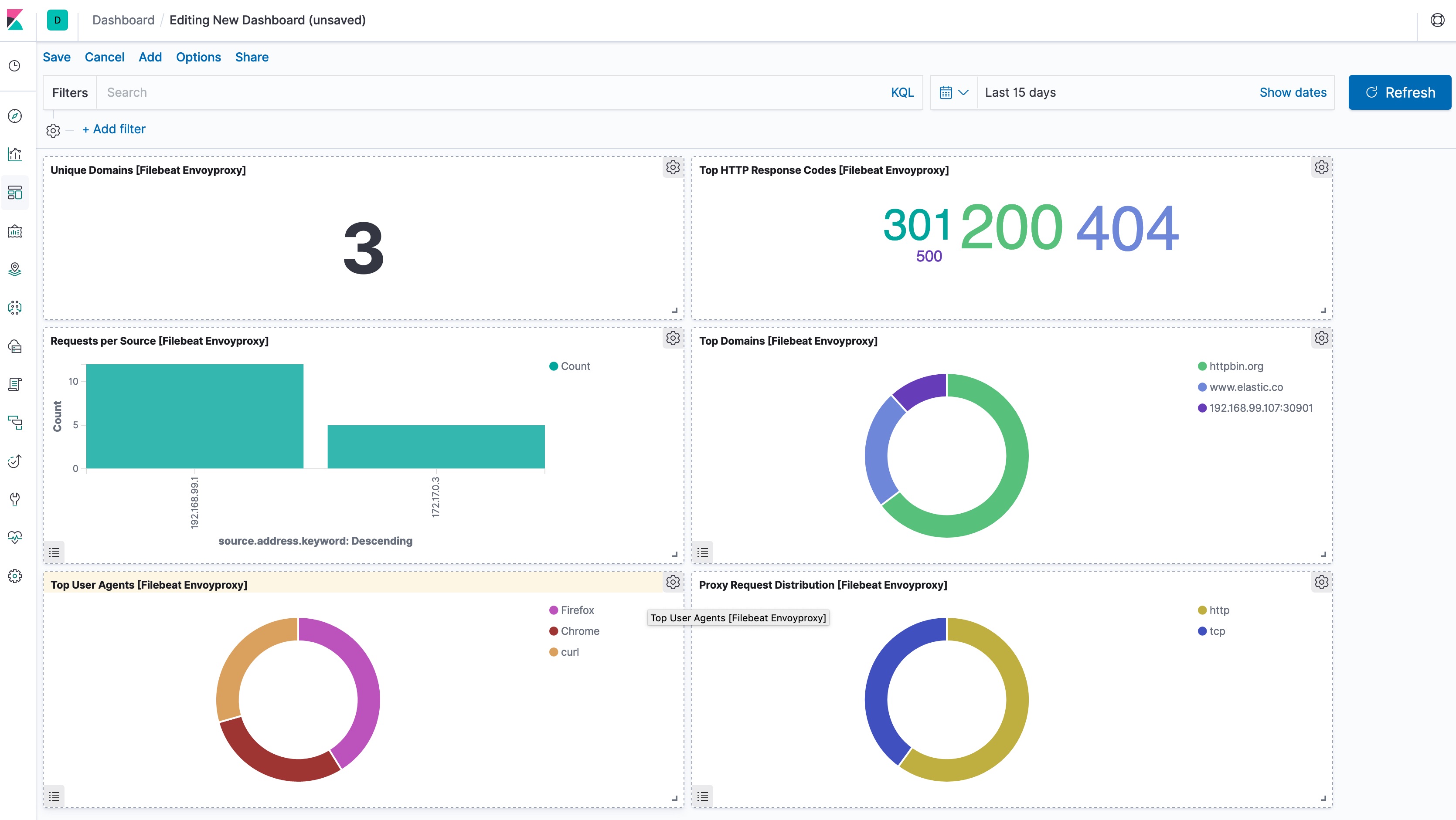This screenshot has height=820, width=1456.
Task: Open panel options for Unique Domains
Action: tap(673, 167)
